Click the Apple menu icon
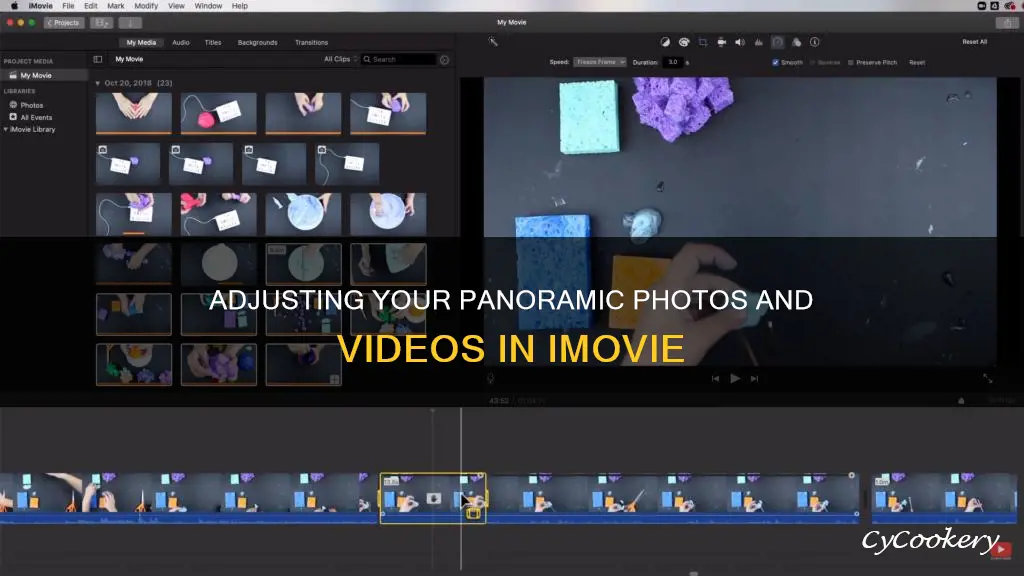The image size is (1024, 576). [x=14, y=6]
